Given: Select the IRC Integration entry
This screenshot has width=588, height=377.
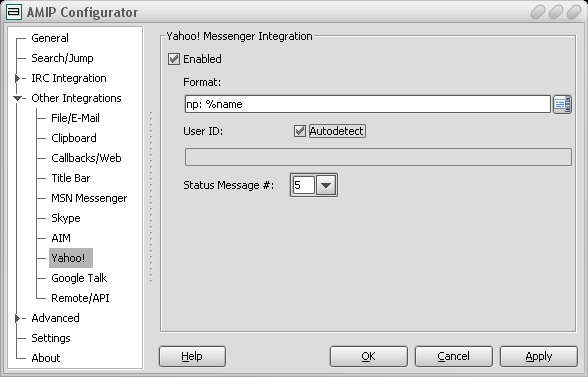Looking at the screenshot, I should pos(69,78).
